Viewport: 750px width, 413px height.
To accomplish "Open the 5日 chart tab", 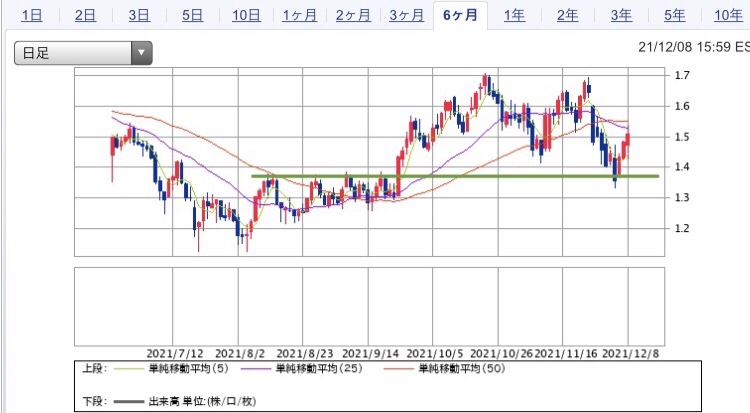I will (x=192, y=15).
